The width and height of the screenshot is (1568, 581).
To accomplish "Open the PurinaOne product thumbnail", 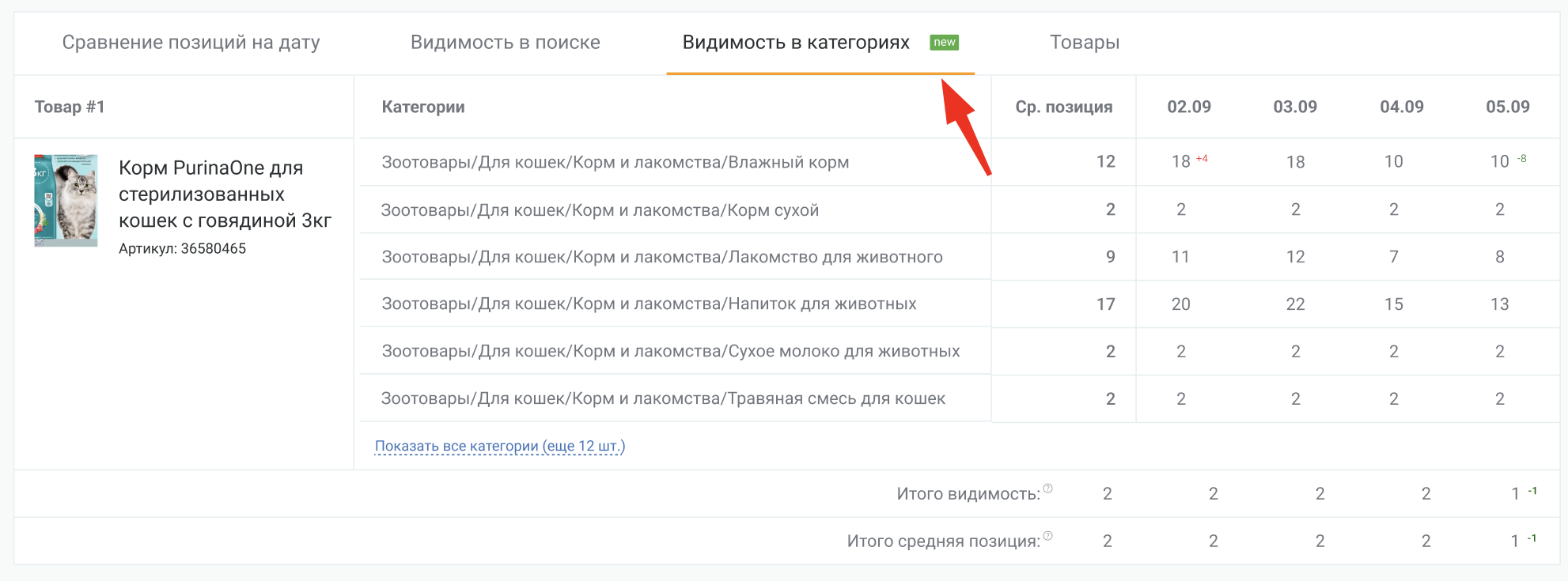I will [x=66, y=200].
